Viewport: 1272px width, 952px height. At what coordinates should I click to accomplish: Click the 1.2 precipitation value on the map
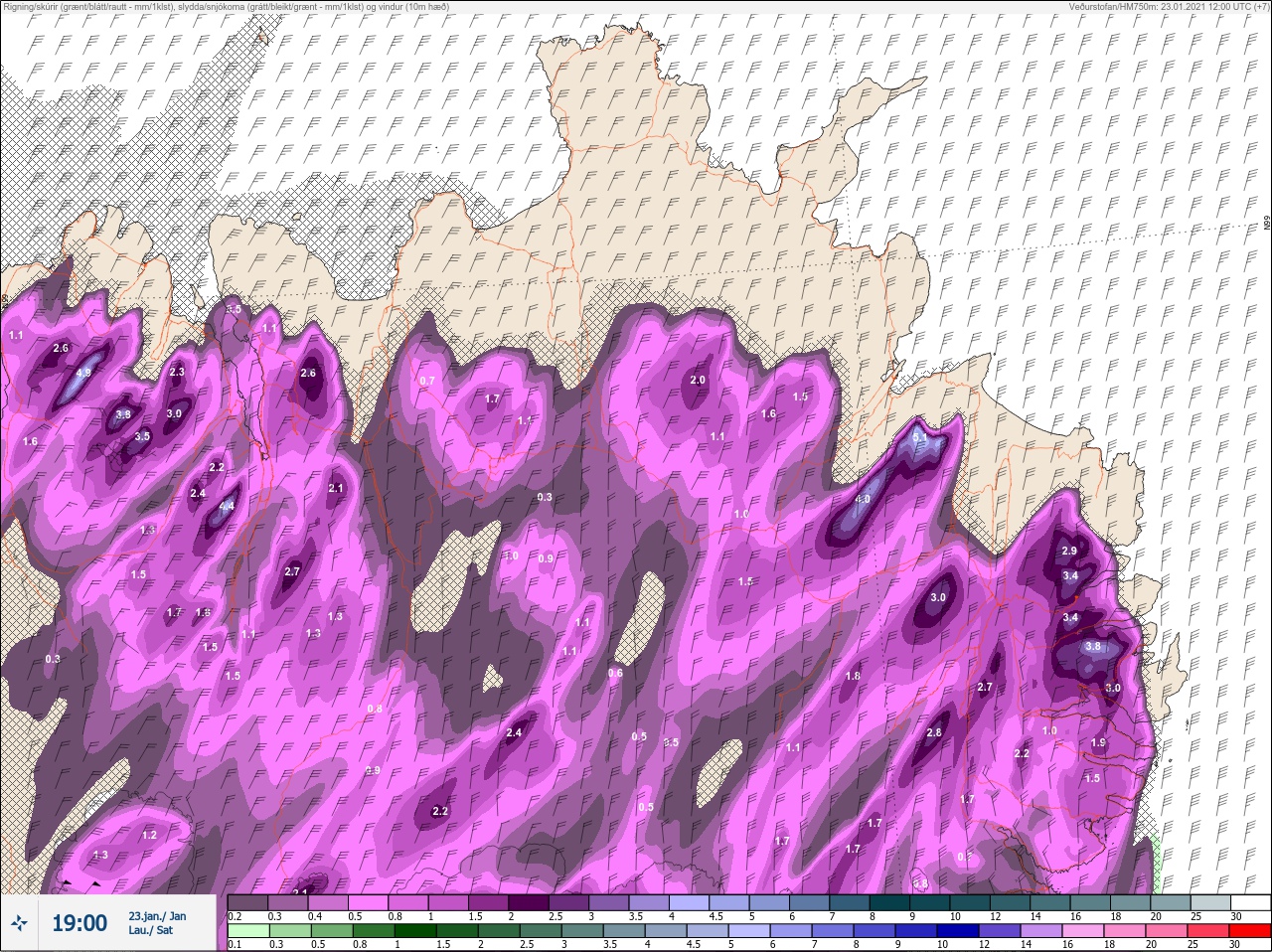pyautogui.click(x=149, y=835)
